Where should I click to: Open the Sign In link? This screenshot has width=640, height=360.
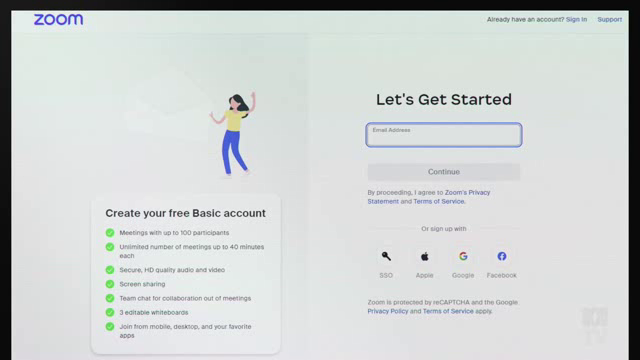click(576, 19)
